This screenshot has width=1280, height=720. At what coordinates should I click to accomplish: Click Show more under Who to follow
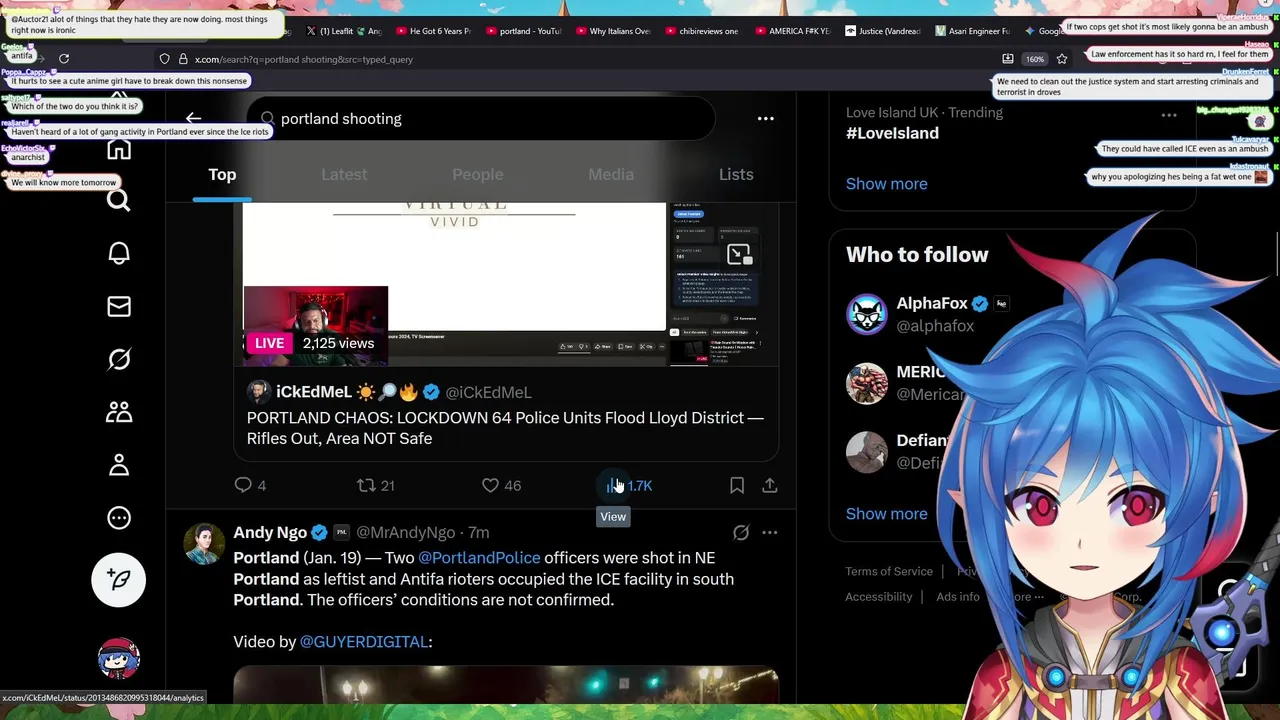coord(886,514)
